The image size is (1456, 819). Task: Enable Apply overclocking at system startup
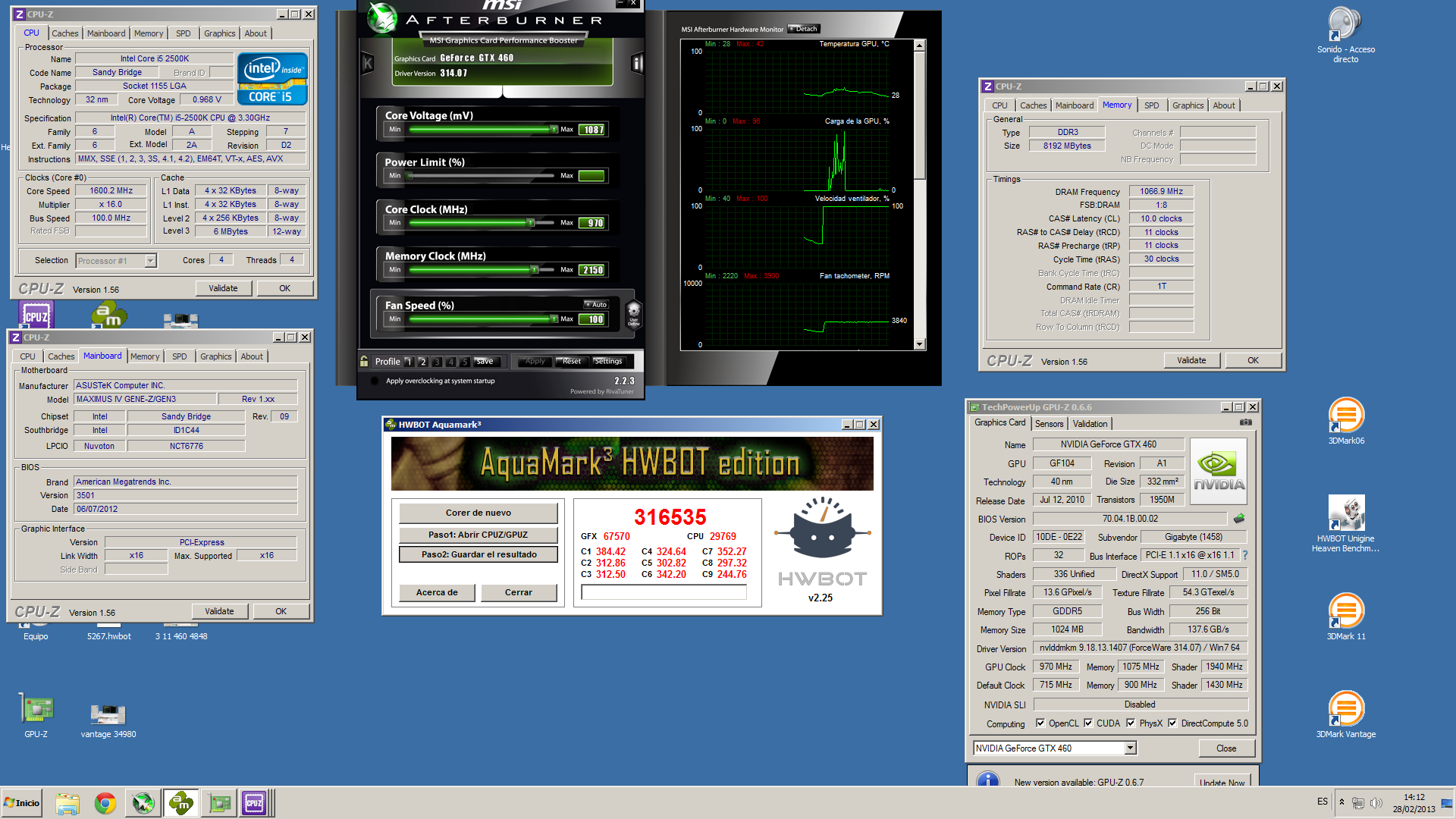[x=375, y=381]
